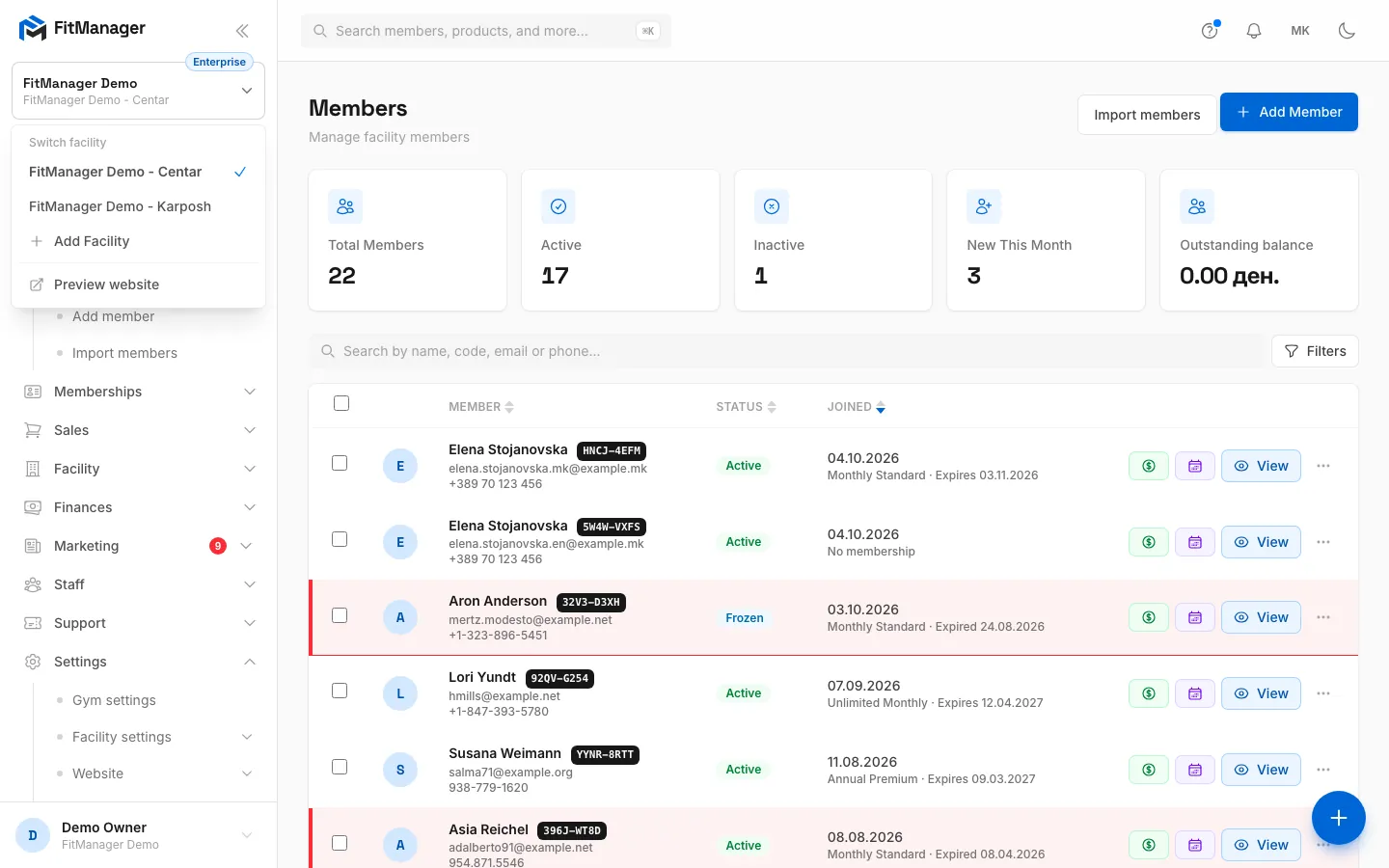Select the checkbox for Elena Stojanovska 5W4W-VXFS

(340, 539)
